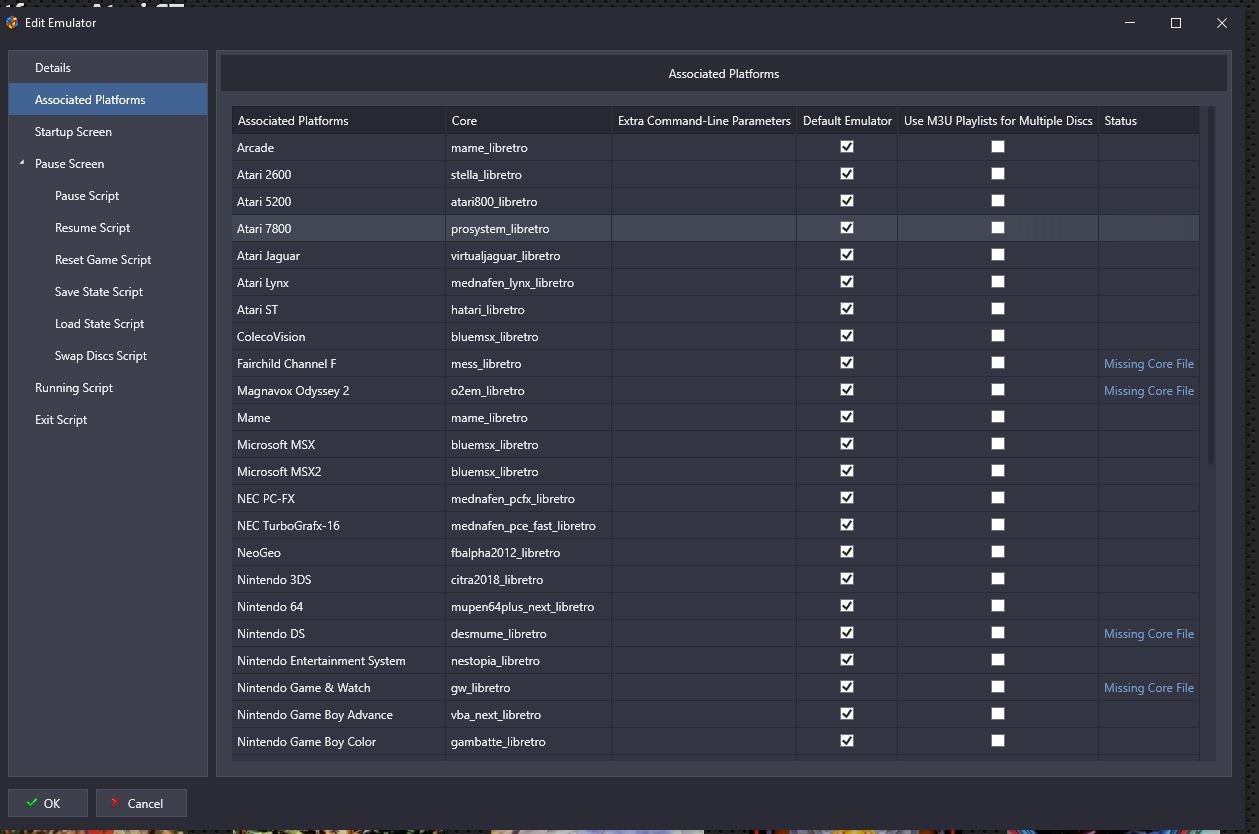1259x834 pixels.
Task: Click the Status column header
Action: pyautogui.click(x=1149, y=121)
